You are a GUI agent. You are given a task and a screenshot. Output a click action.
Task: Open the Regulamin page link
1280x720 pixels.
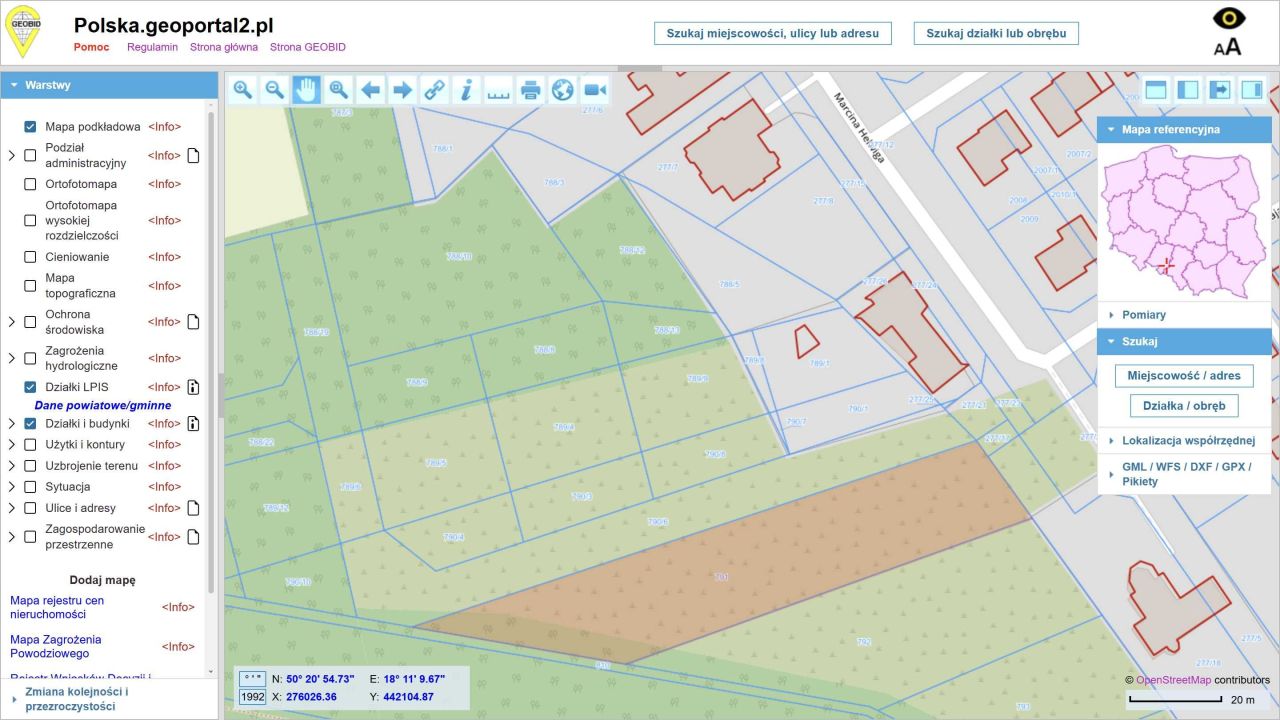[x=152, y=47]
